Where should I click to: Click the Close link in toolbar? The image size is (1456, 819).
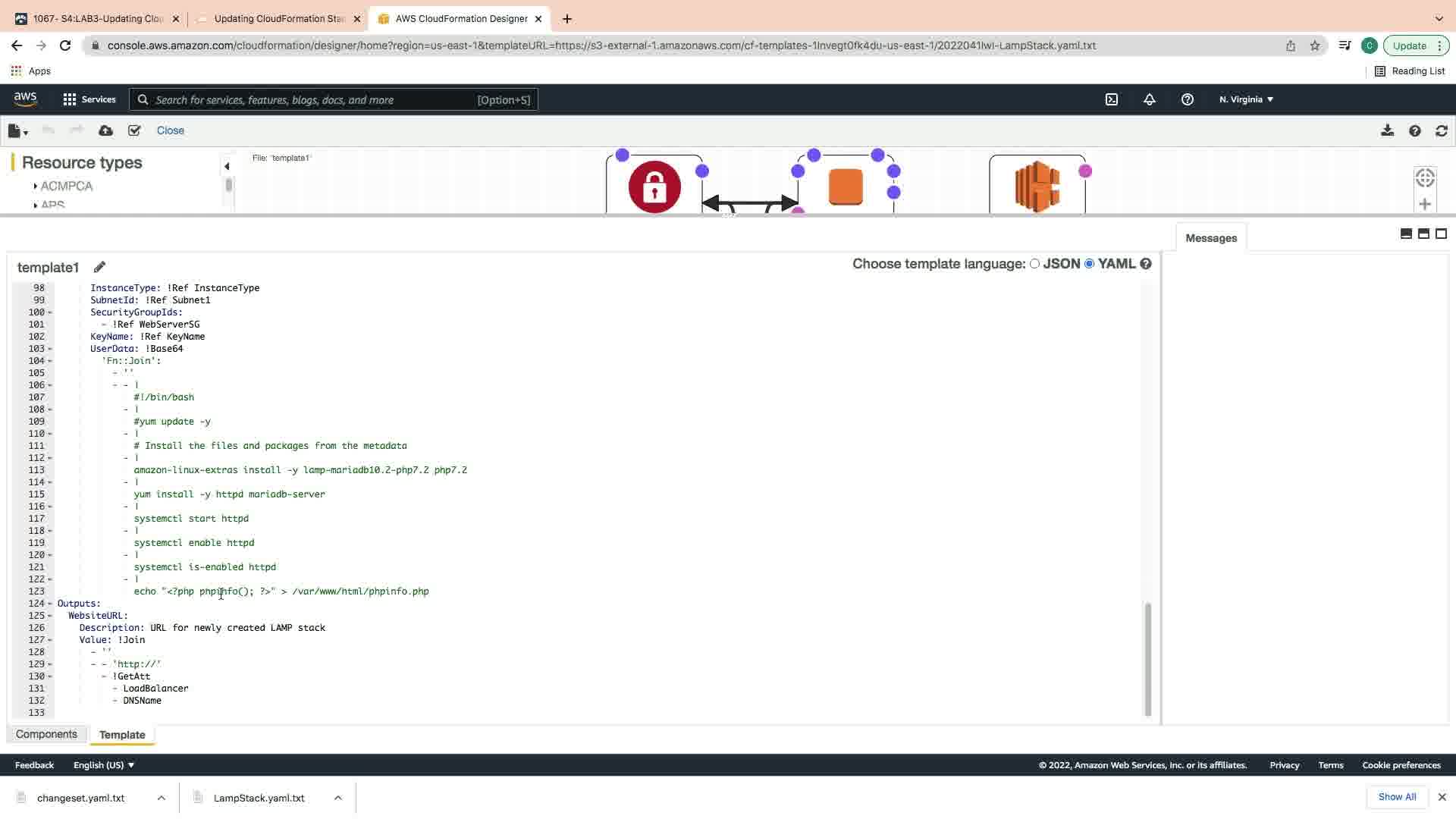(170, 130)
